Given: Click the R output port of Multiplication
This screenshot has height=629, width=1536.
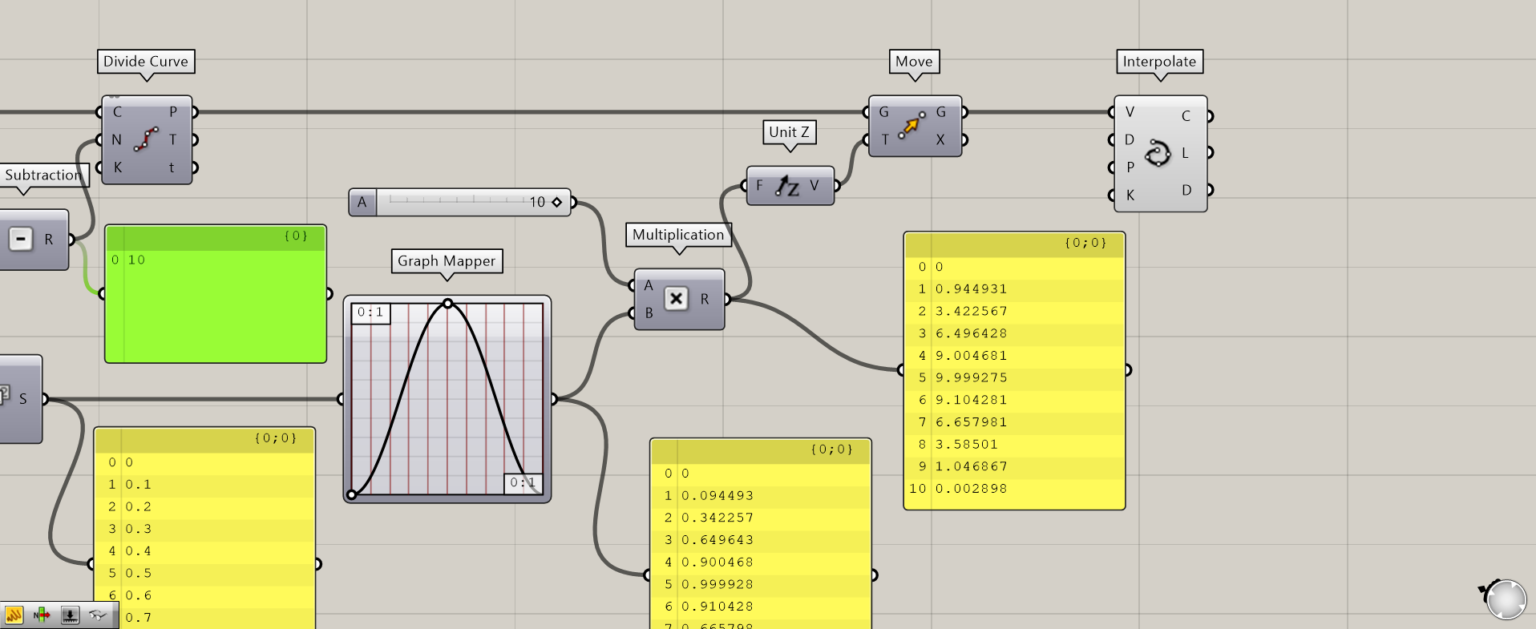Looking at the screenshot, I should point(725,298).
